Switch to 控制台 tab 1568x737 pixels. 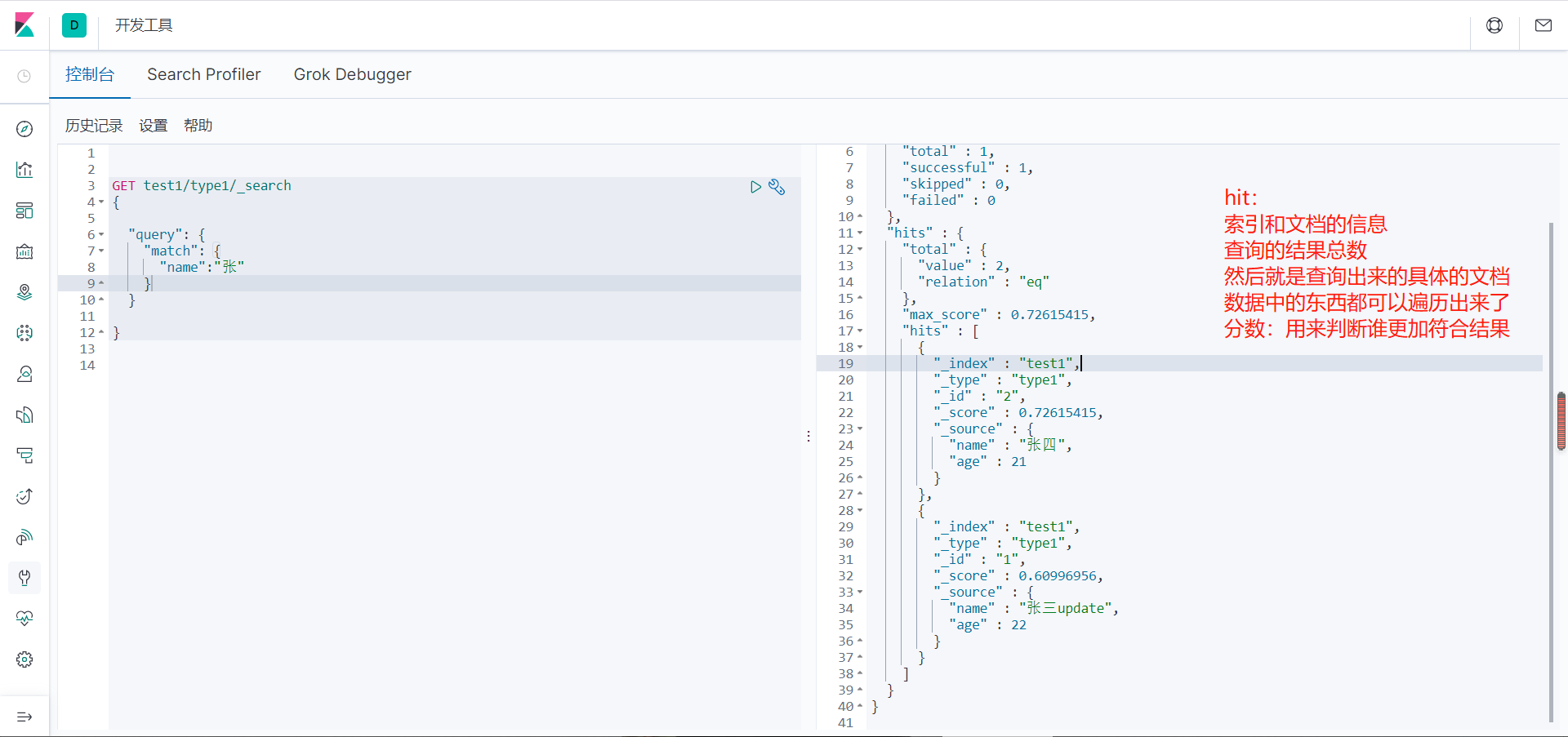click(x=90, y=74)
